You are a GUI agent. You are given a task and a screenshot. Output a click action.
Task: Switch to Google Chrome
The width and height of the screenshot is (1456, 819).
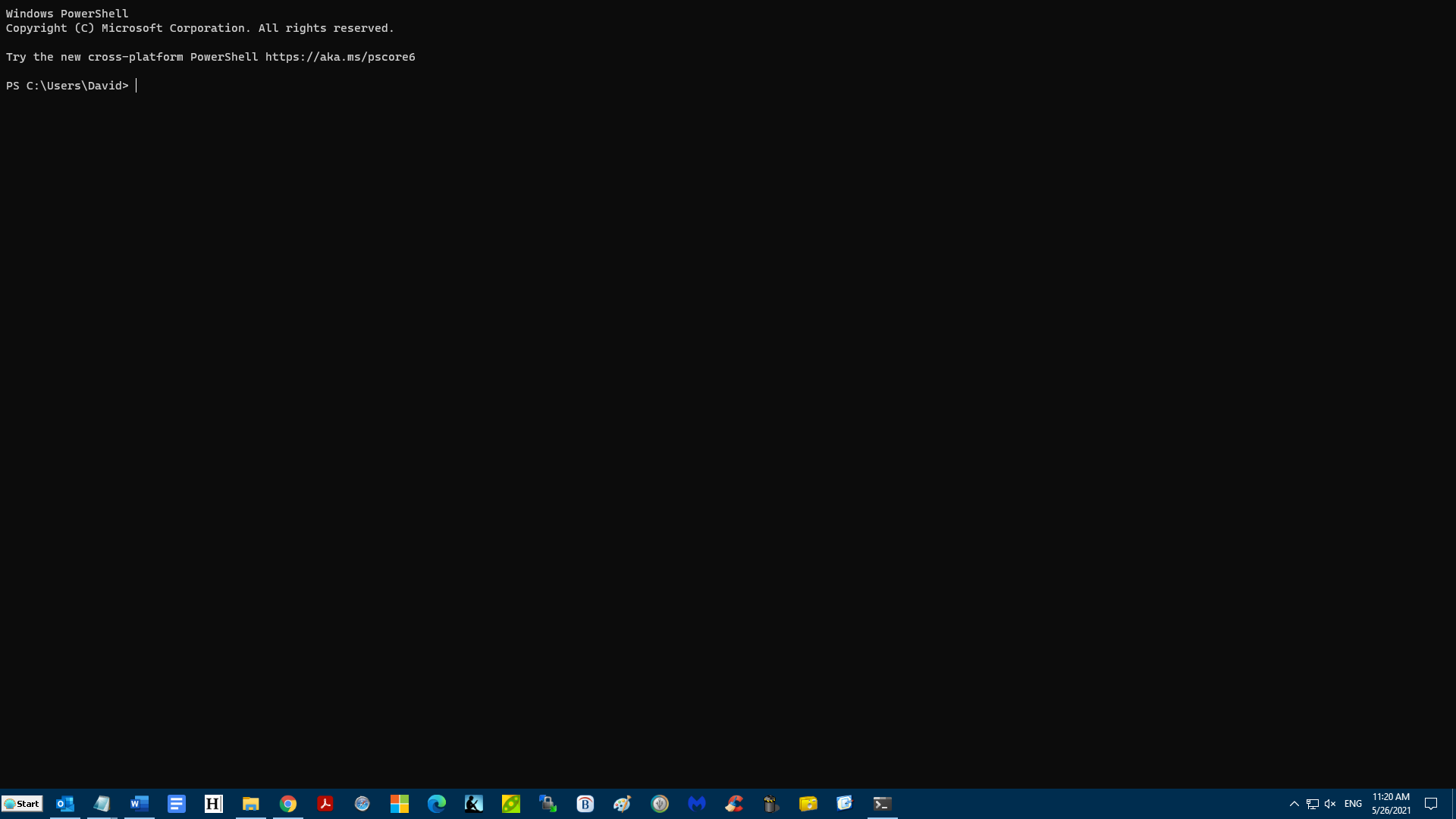288,804
